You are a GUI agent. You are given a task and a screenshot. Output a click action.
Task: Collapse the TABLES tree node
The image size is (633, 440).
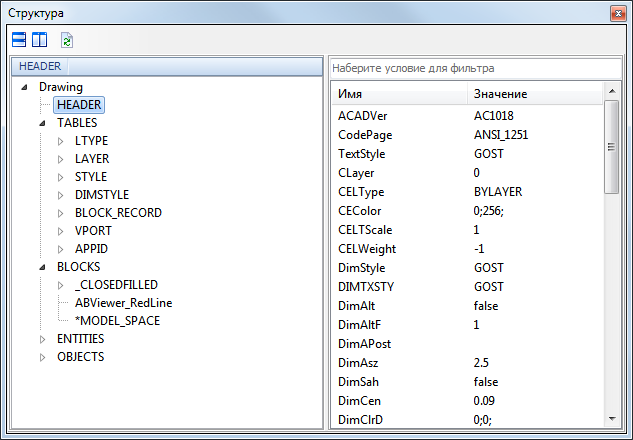pyautogui.click(x=42, y=123)
